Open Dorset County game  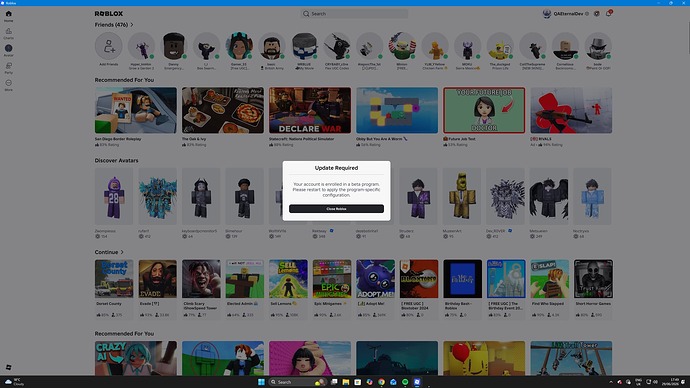114,279
